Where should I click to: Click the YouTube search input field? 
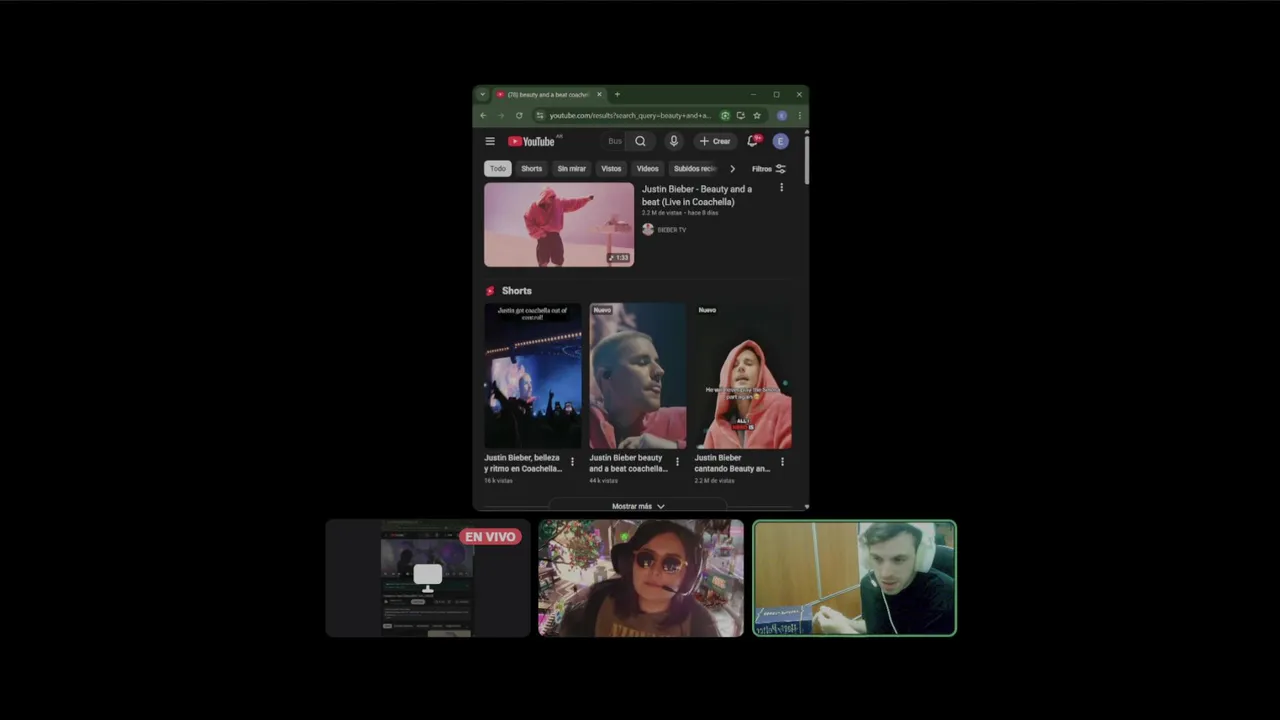tap(615, 141)
